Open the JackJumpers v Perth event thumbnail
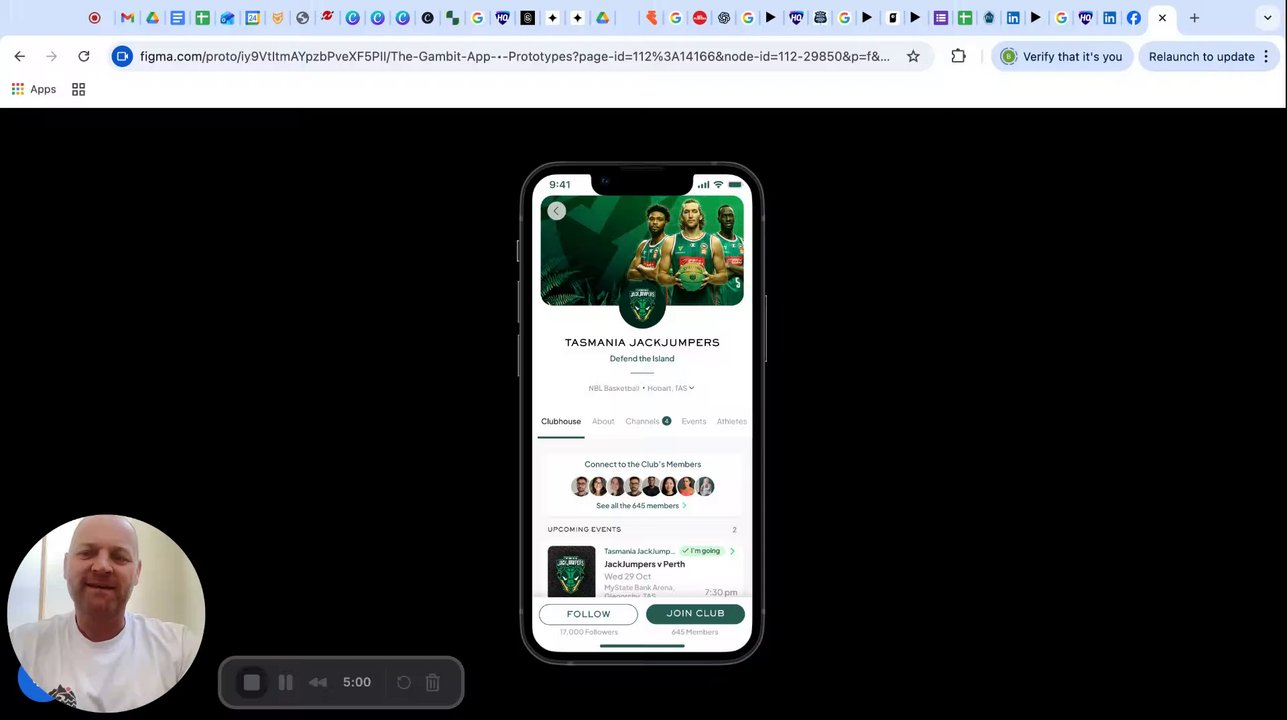Viewport: 1287px width, 720px height. point(571,571)
